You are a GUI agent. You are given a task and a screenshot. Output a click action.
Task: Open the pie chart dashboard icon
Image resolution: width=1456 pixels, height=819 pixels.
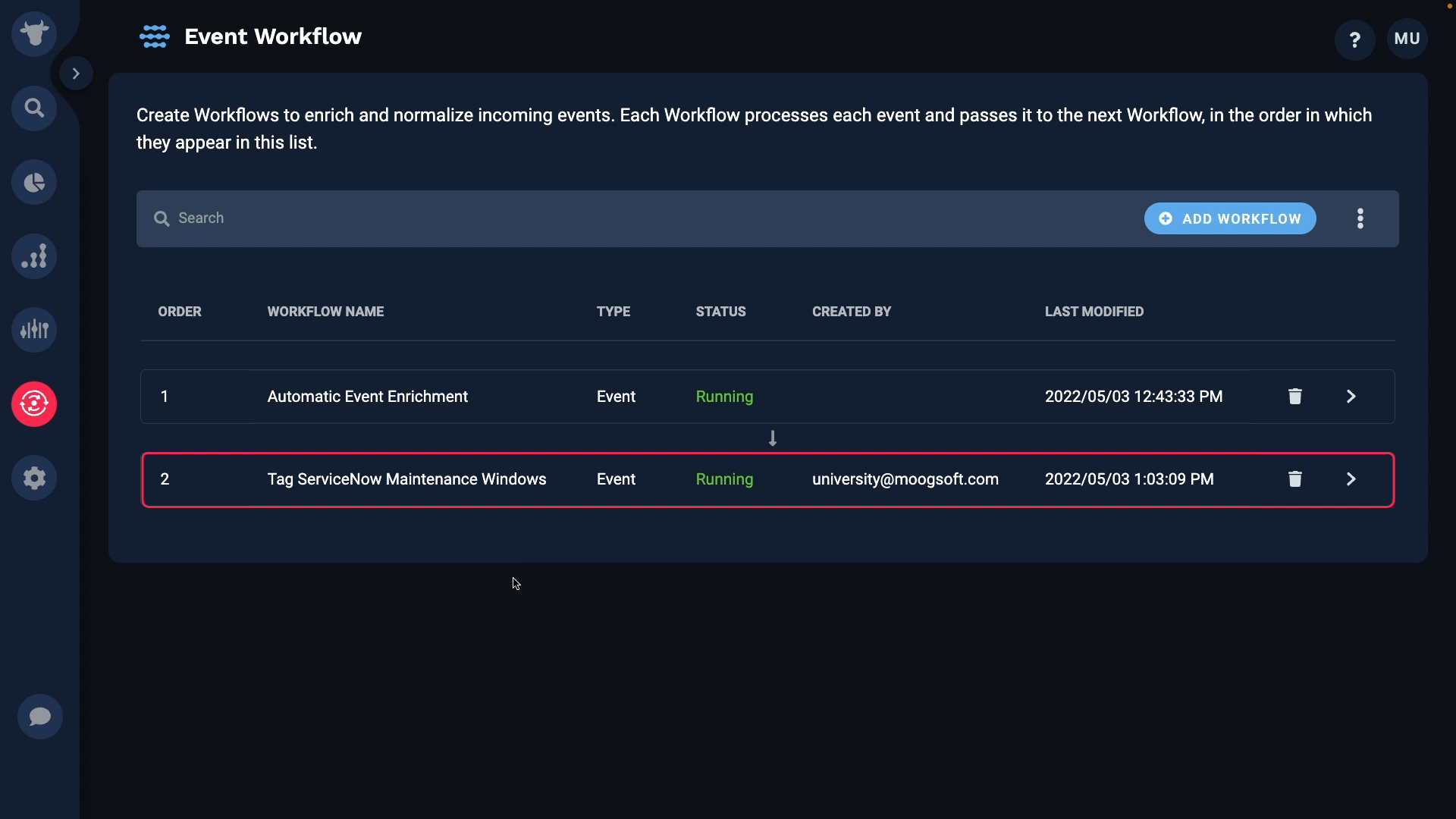point(34,182)
